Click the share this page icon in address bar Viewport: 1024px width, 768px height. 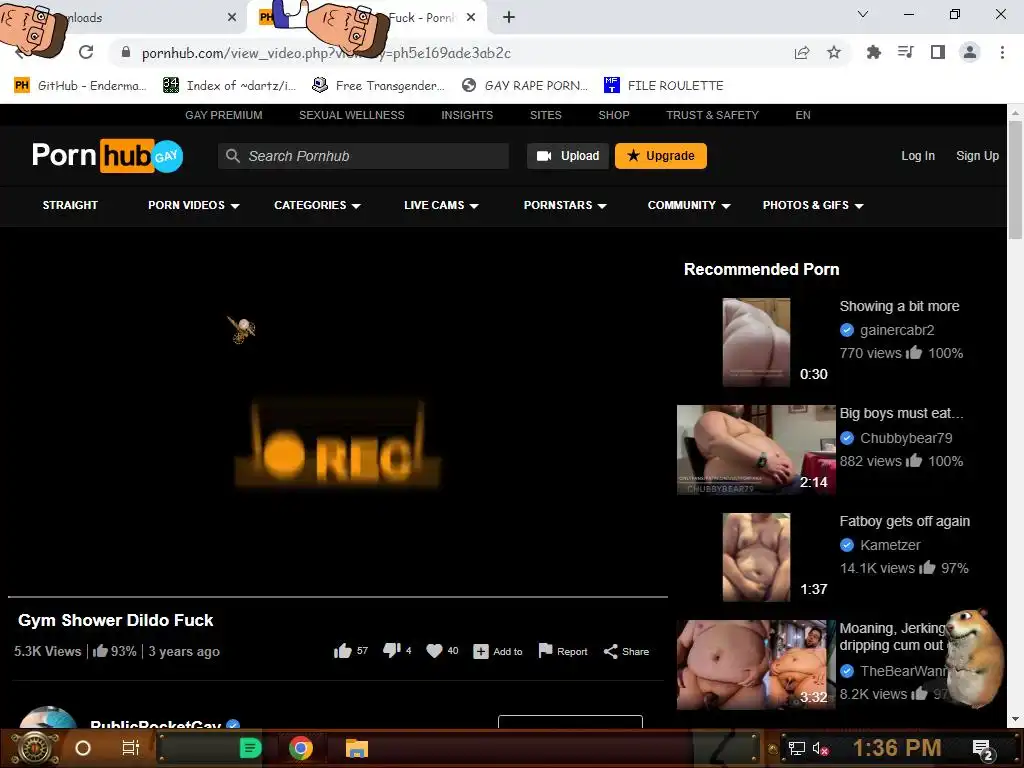coord(802,53)
